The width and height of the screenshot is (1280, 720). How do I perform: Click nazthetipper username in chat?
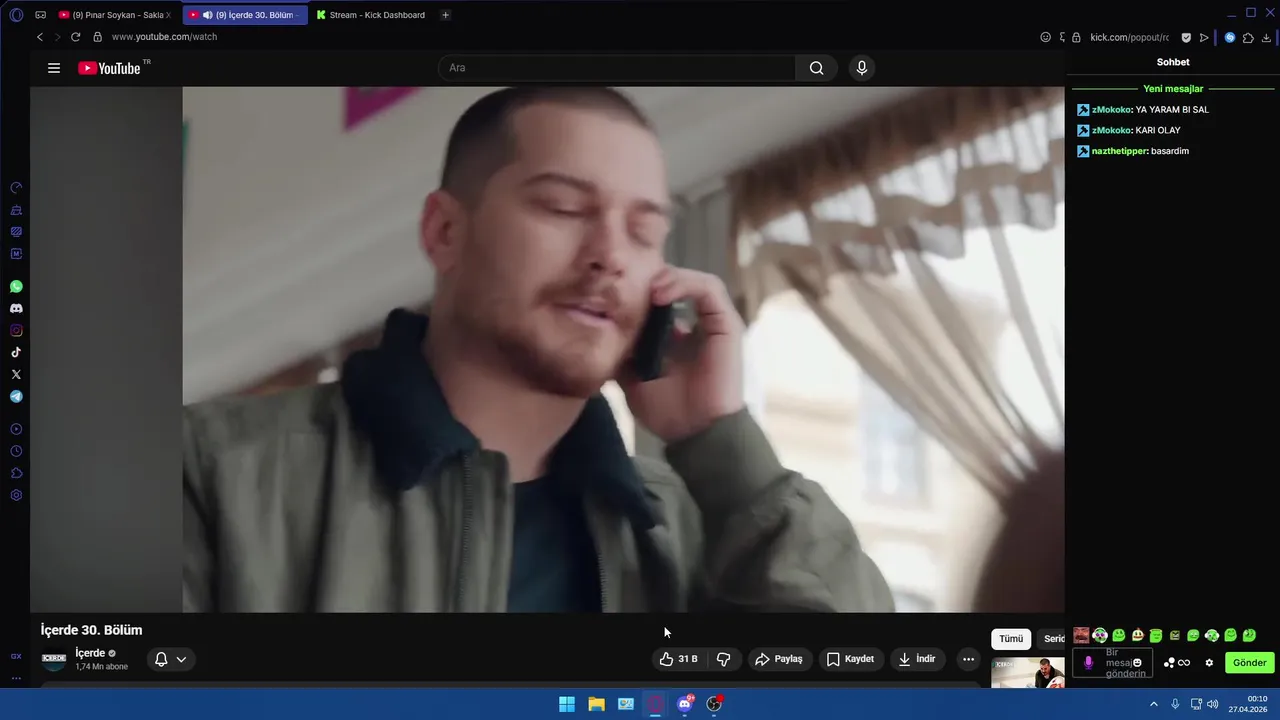click(x=1119, y=151)
